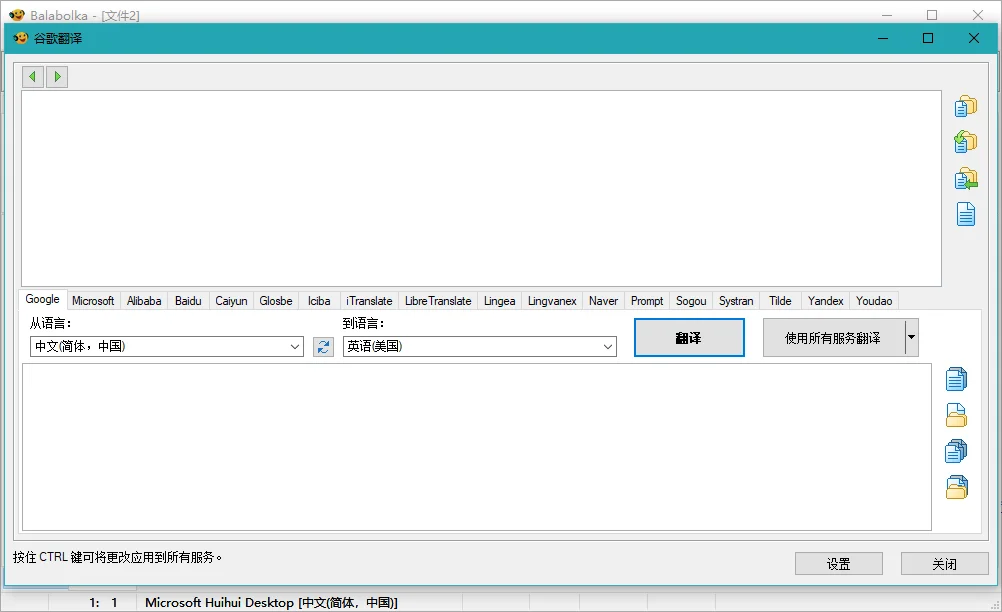Switch to the Alibaba tab
1002x612 pixels.
(x=144, y=301)
